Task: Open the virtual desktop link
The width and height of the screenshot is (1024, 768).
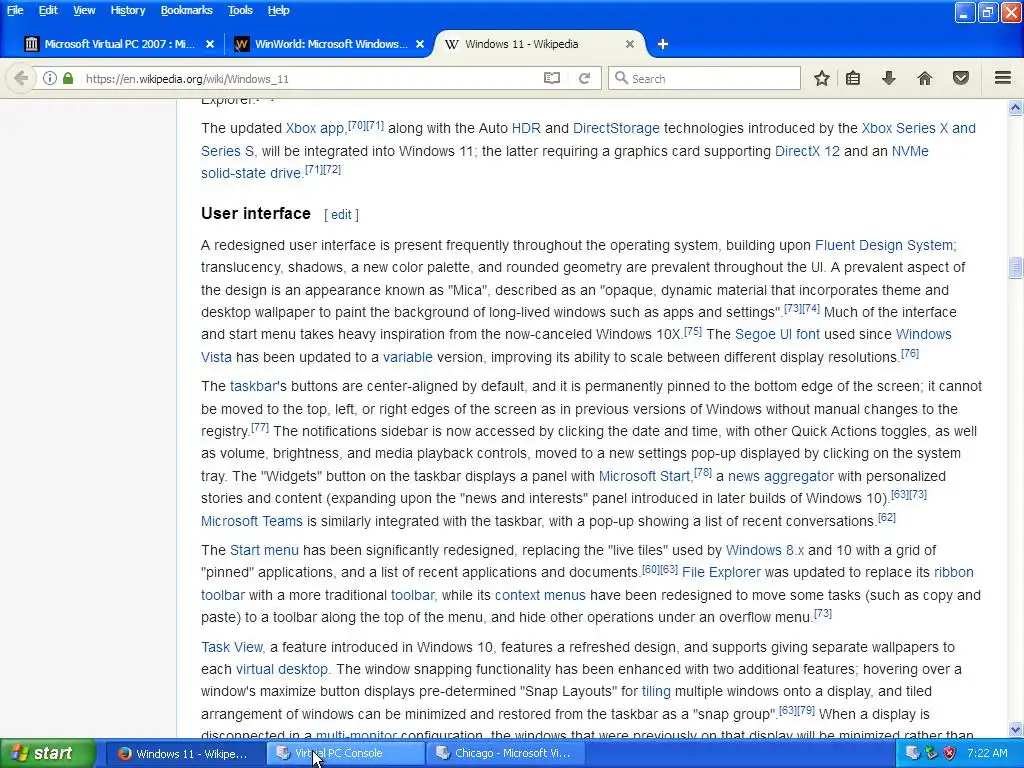Action: click(x=281, y=670)
